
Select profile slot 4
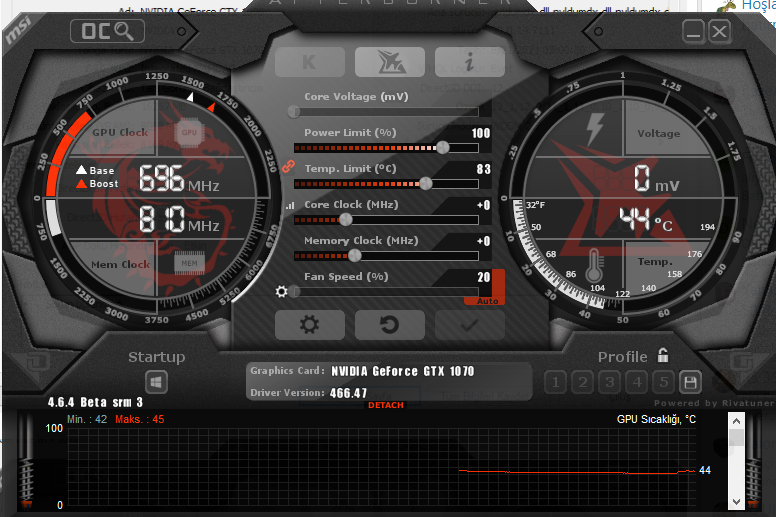637,382
